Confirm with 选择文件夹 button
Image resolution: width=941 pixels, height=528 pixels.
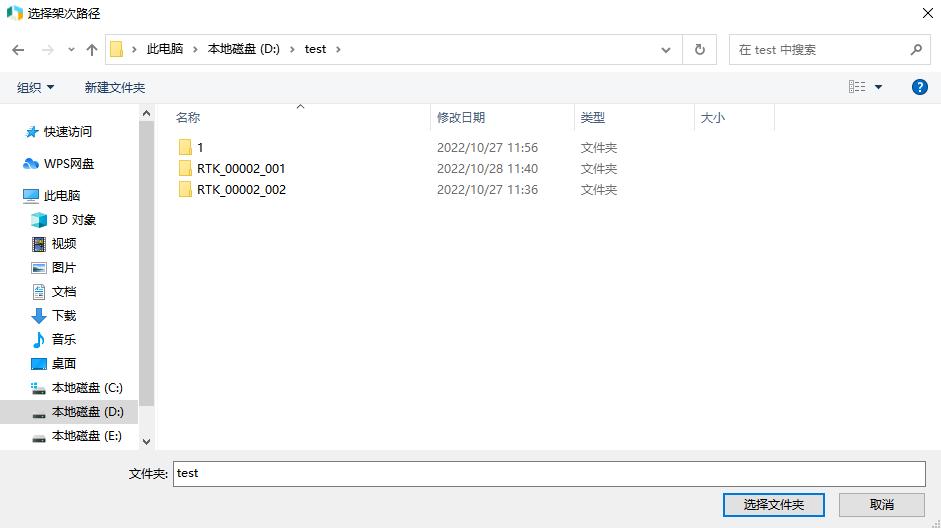774,505
